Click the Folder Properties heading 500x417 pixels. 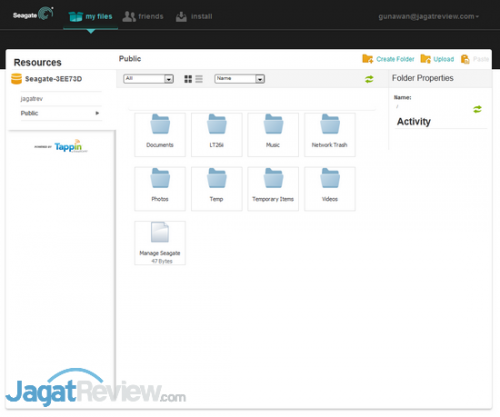423,78
